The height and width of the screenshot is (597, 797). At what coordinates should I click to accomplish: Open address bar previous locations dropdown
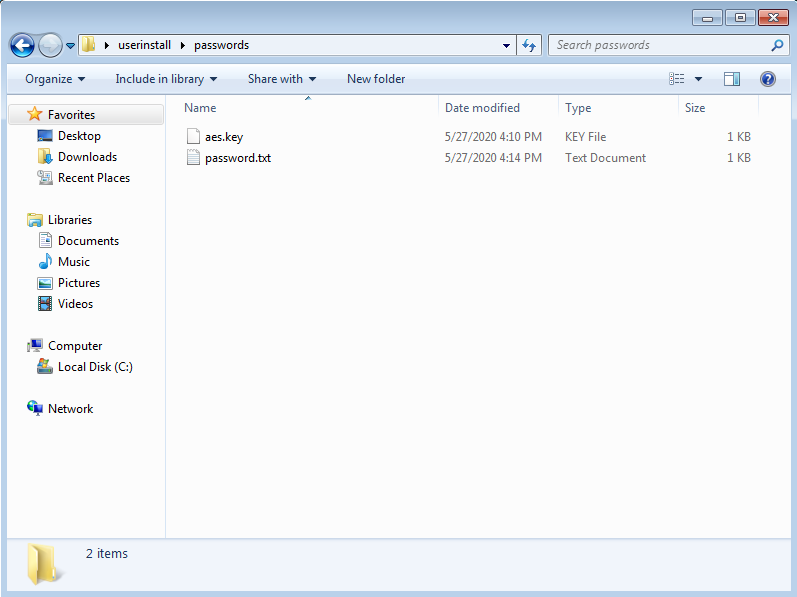click(x=506, y=46)
